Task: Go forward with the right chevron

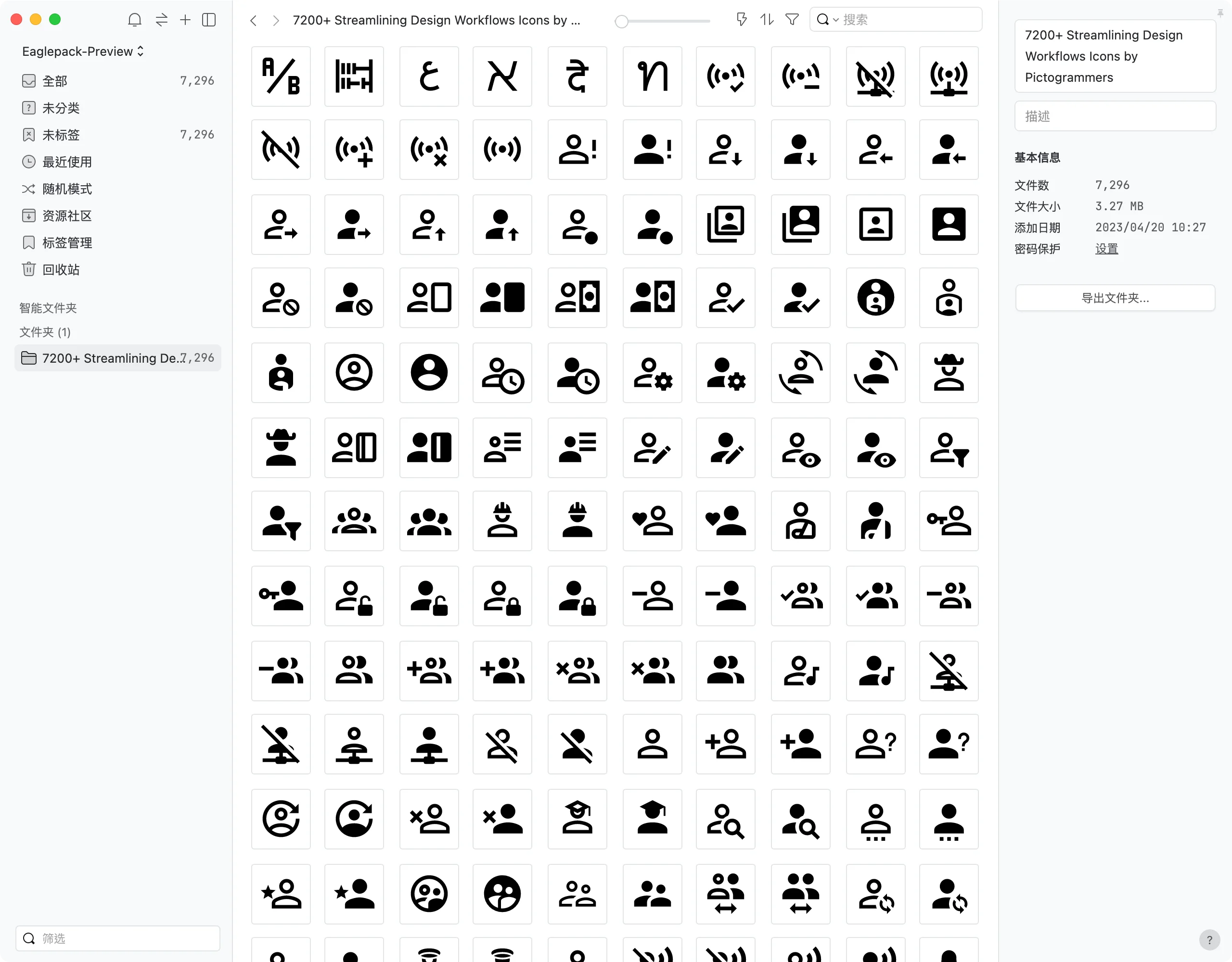Action: pyautogui.click(x=275, y=20)
